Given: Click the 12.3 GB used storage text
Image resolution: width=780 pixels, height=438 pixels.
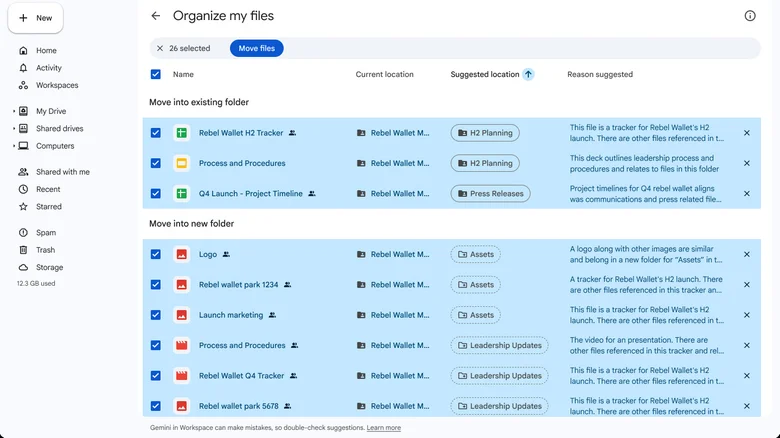Looking at the screenshot, I should click(36, 283).
